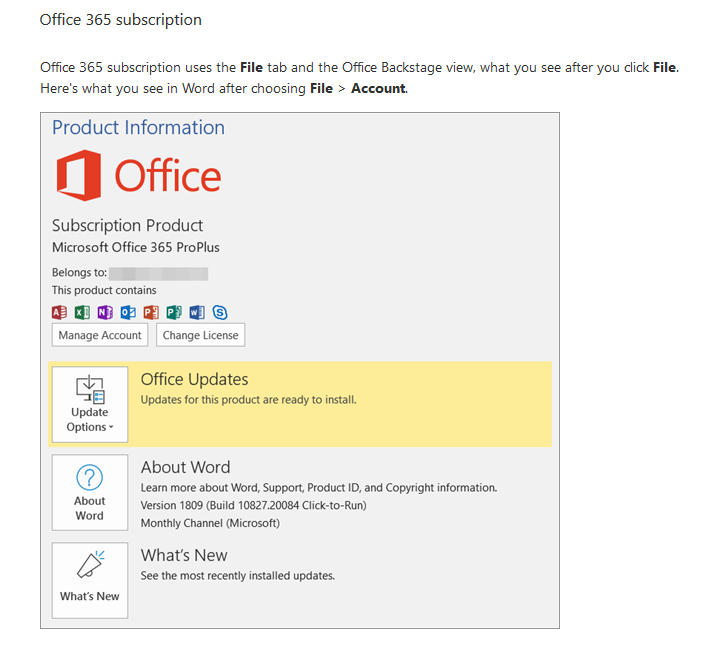Click the Word app icon

coord(197,313)
